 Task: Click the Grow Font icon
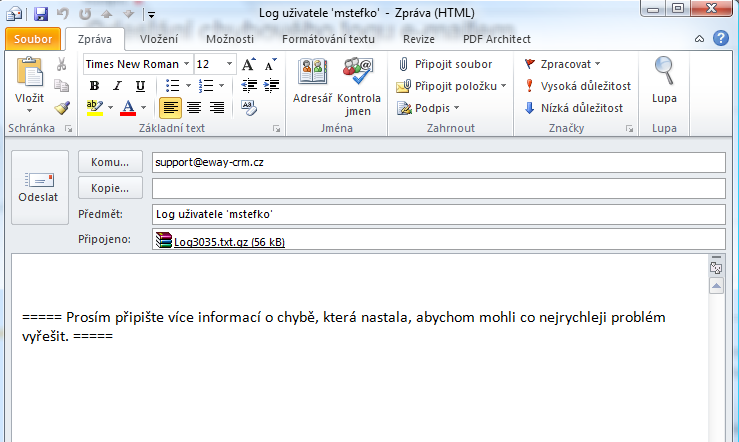[248, 64]
